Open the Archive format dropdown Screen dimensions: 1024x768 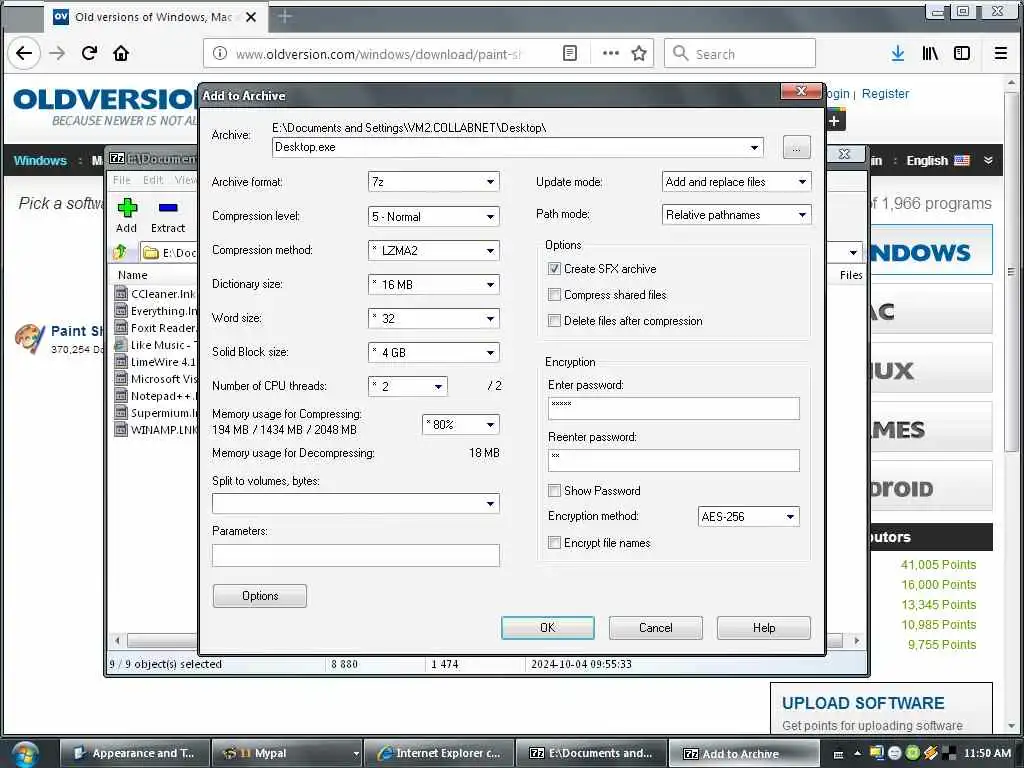(434, 182)
